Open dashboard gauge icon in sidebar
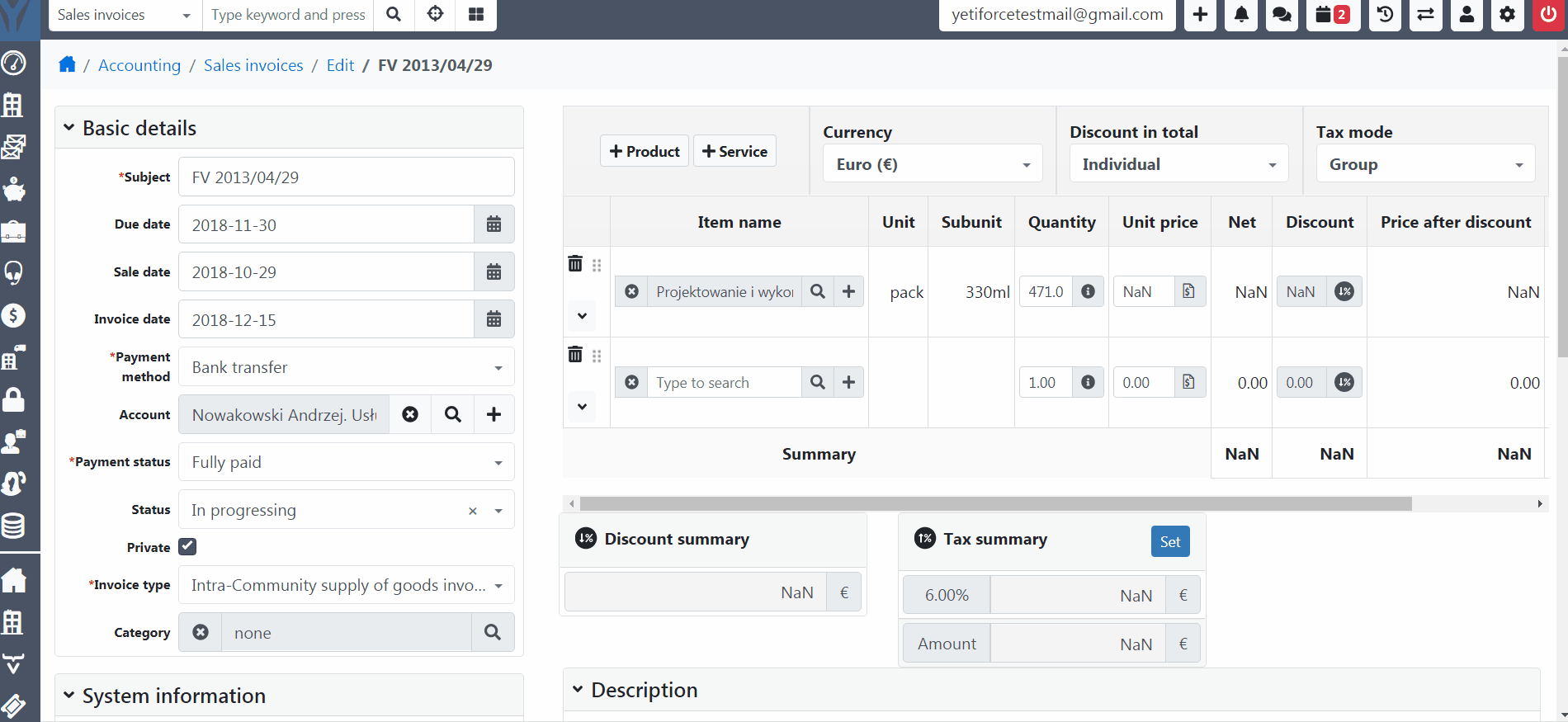 [x=14, y=63]
